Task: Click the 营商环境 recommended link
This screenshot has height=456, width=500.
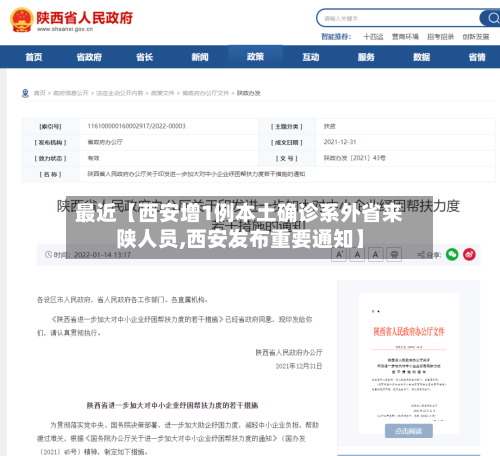Action: (x=405, y=37)
